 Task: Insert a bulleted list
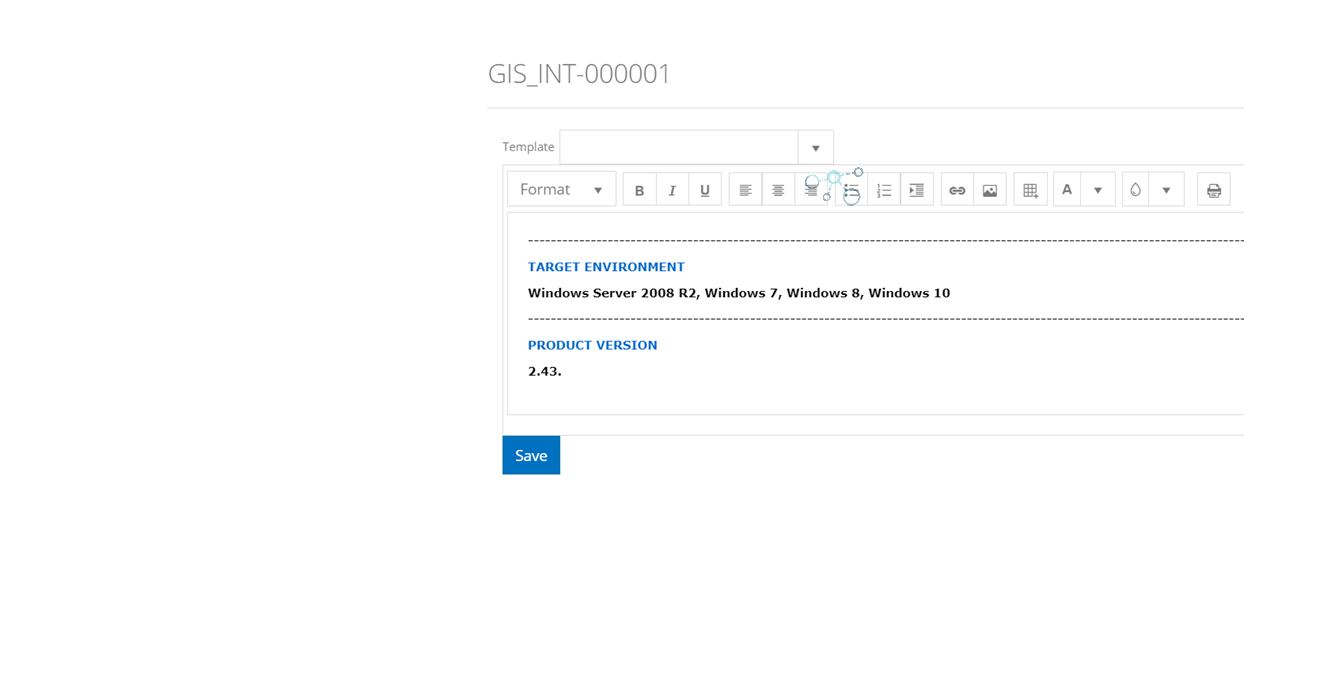click(x=851, y=190)
